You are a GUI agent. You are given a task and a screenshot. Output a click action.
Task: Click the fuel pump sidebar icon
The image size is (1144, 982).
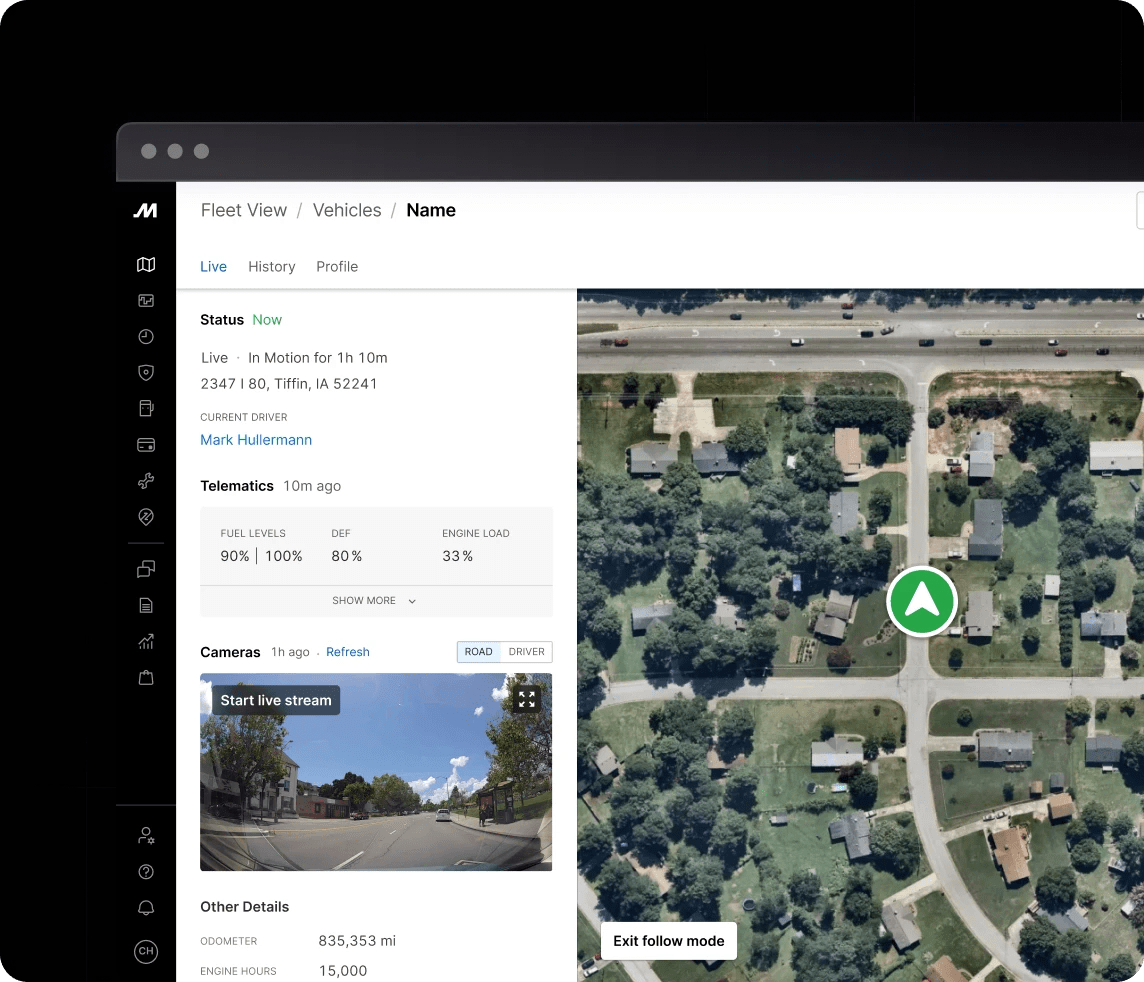[x=146, y=408]
